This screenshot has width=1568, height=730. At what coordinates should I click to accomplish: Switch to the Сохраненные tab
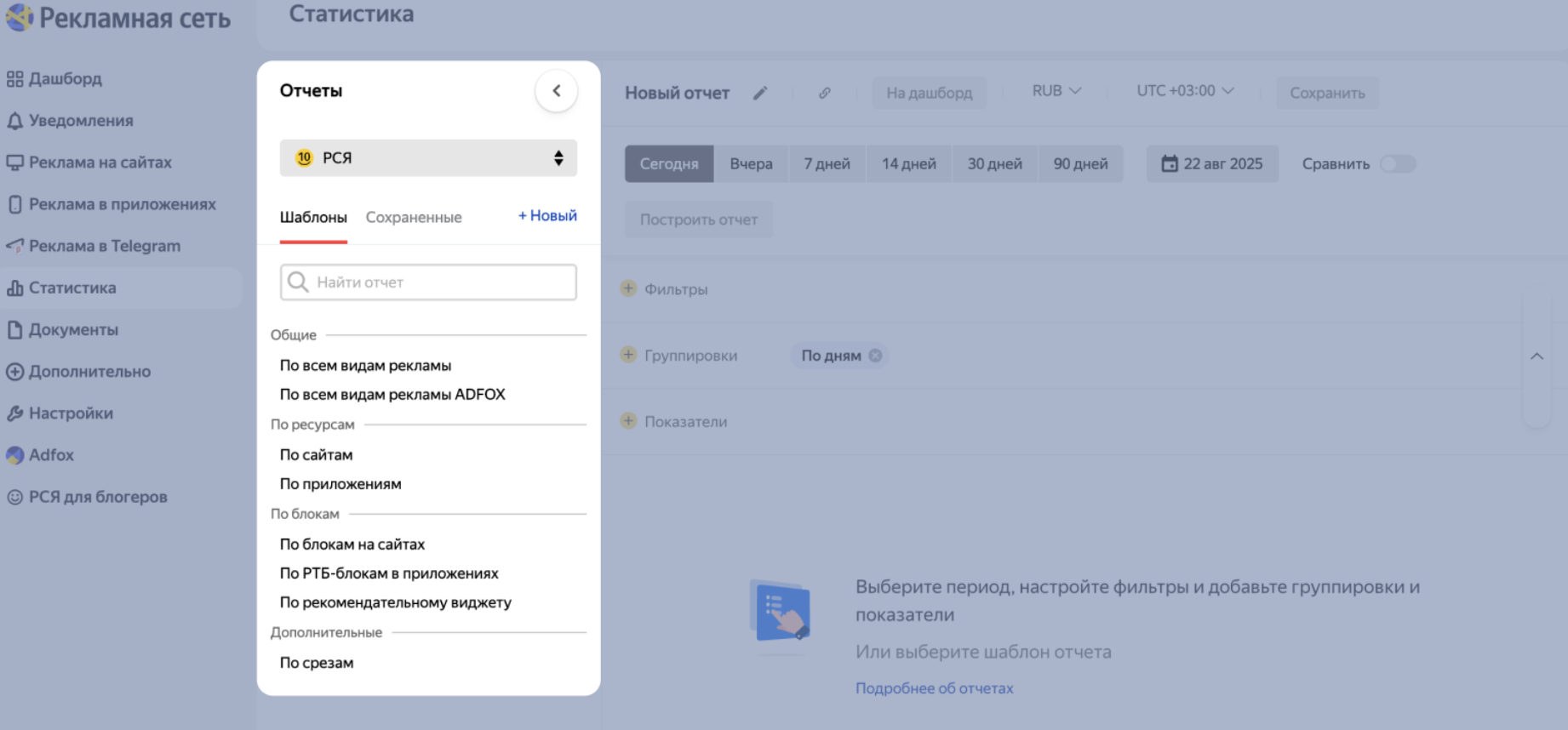[414, 217]
